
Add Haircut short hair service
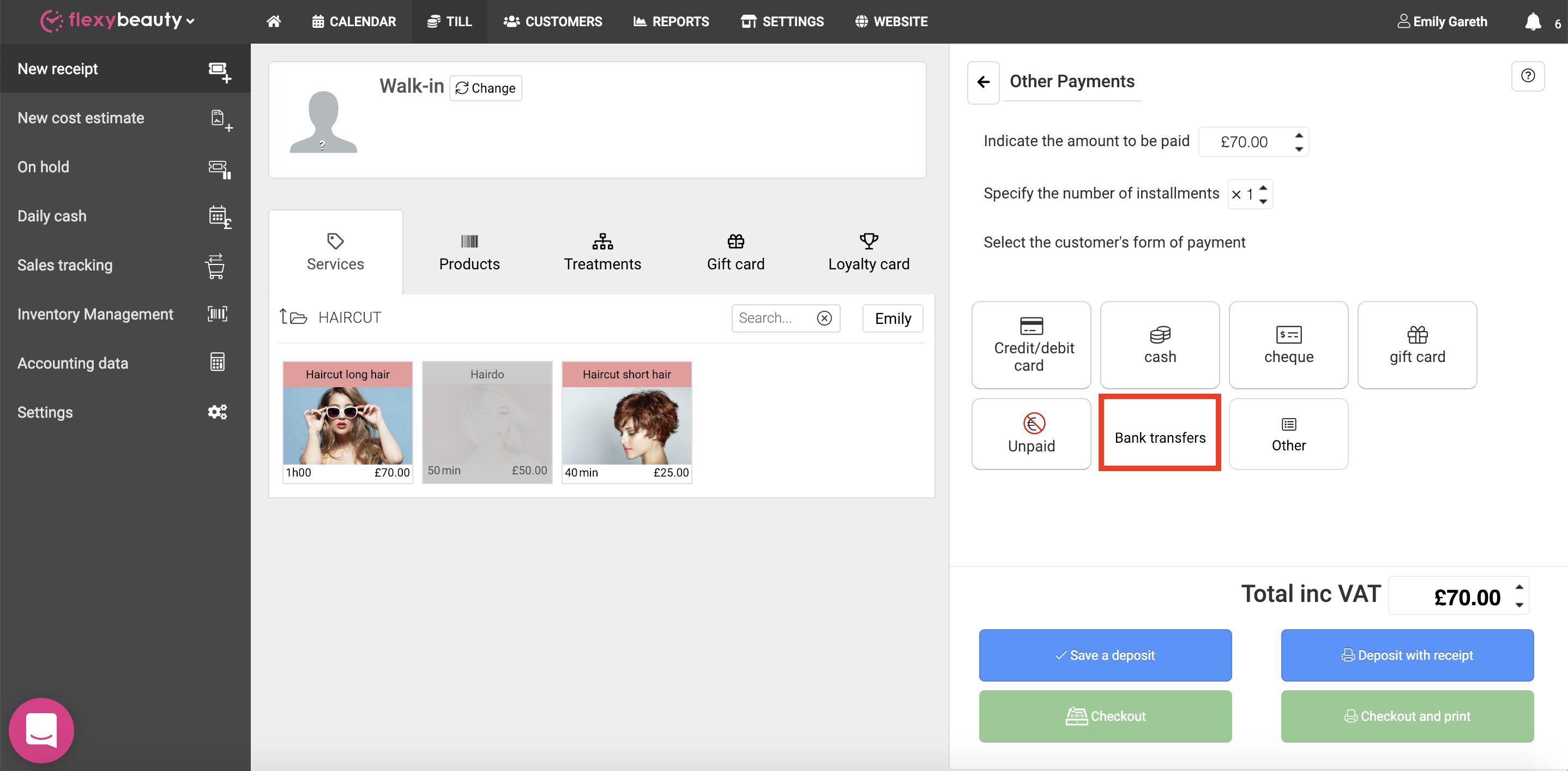click(x=627, y=423)
